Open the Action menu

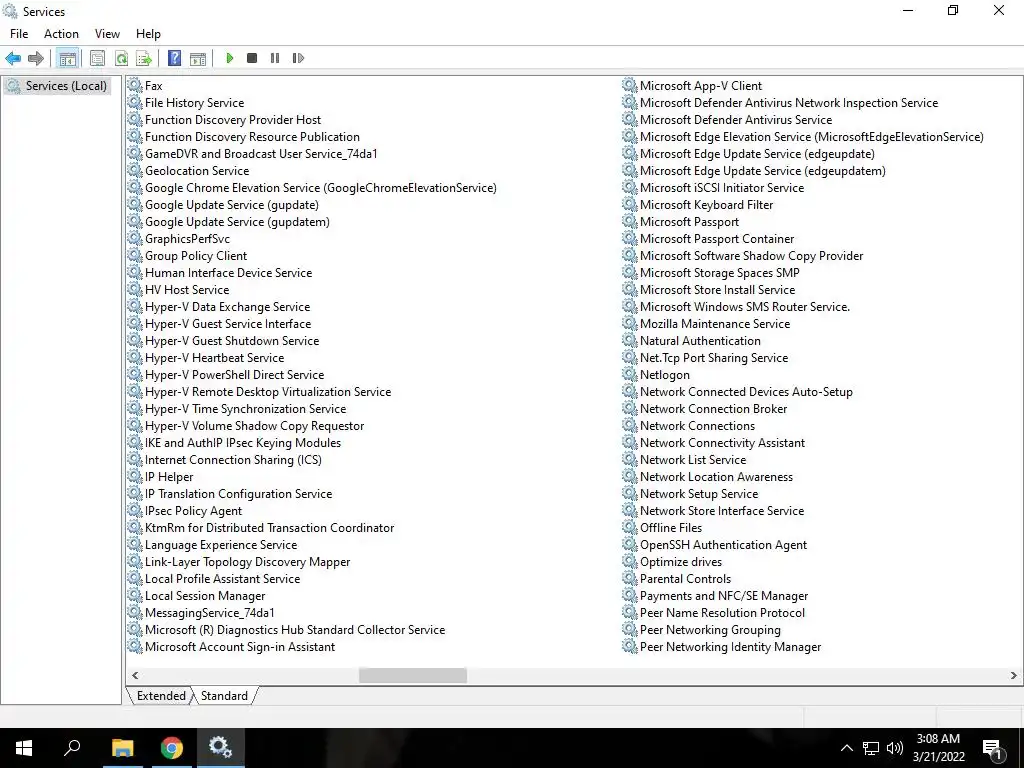[x=61, y=34]
